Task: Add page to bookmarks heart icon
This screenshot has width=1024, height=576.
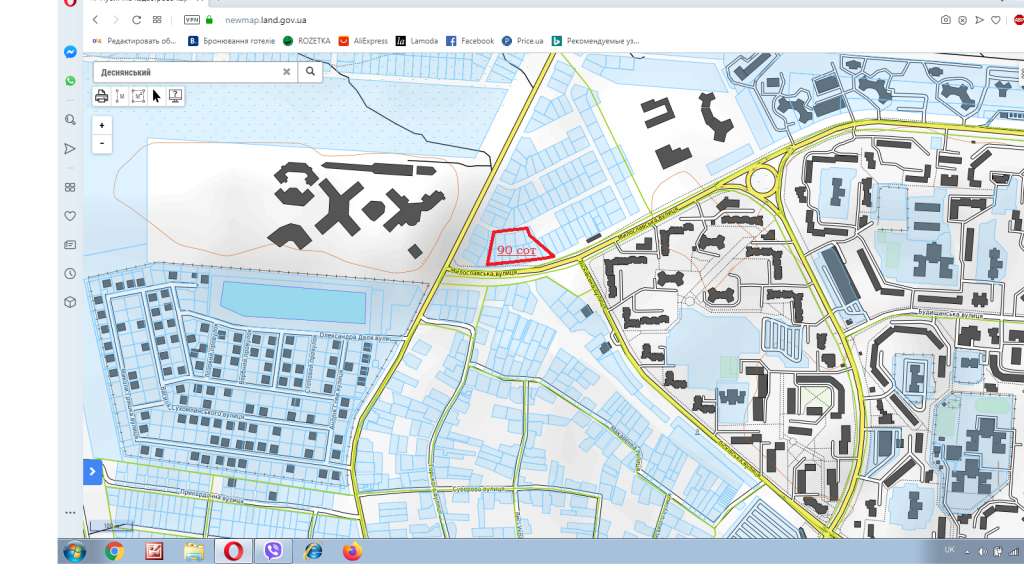Action: click(996, 20)
